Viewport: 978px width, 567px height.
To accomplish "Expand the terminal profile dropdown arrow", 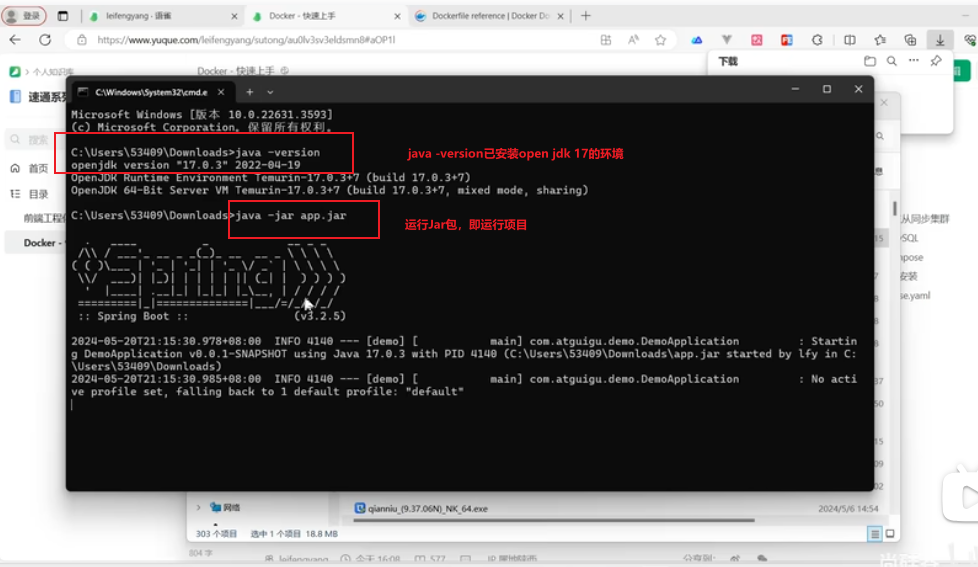I will tap(270, 92).
